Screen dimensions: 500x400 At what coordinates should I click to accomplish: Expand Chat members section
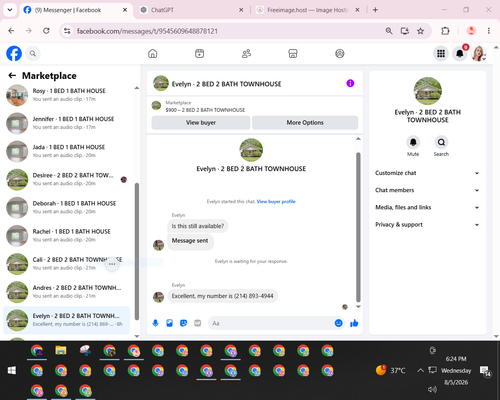point(427,190)
